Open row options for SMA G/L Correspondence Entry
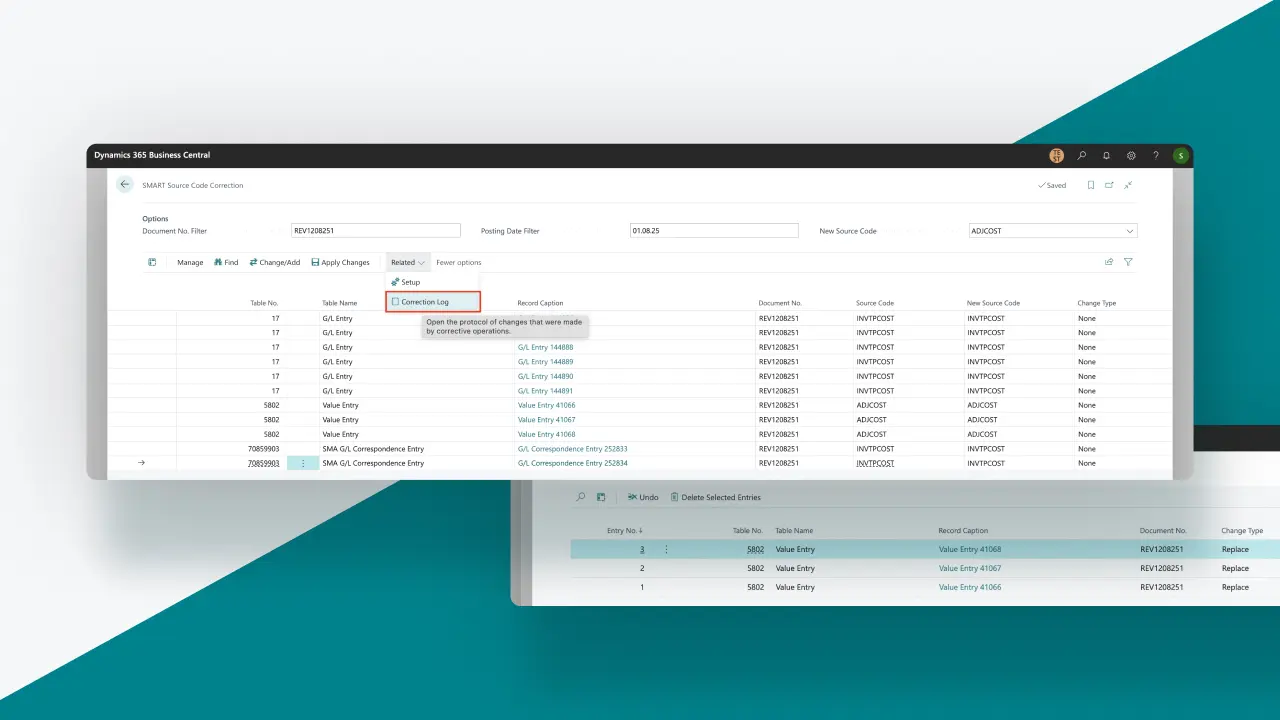 303,463
